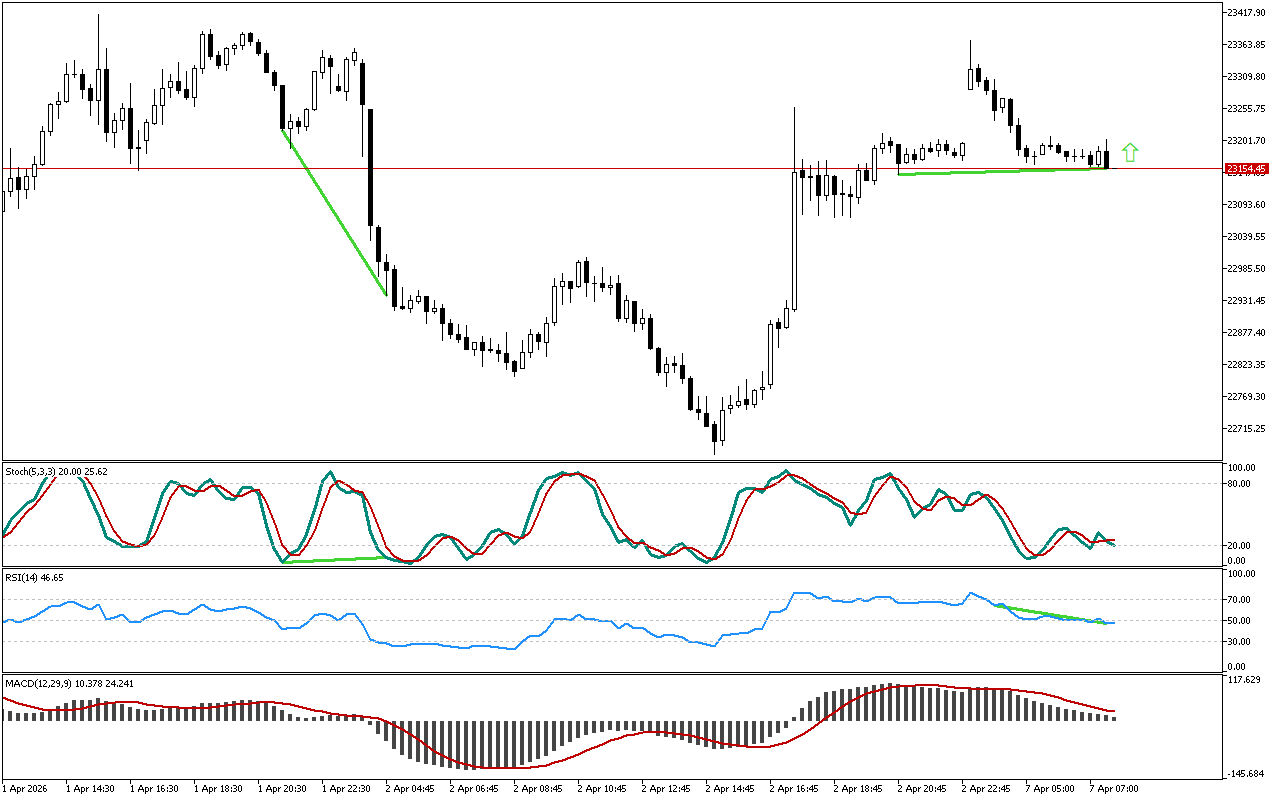Click the 70.00 level on RSI scale
Viewport: 1280px width, 800px height.
click(1240, 600)
